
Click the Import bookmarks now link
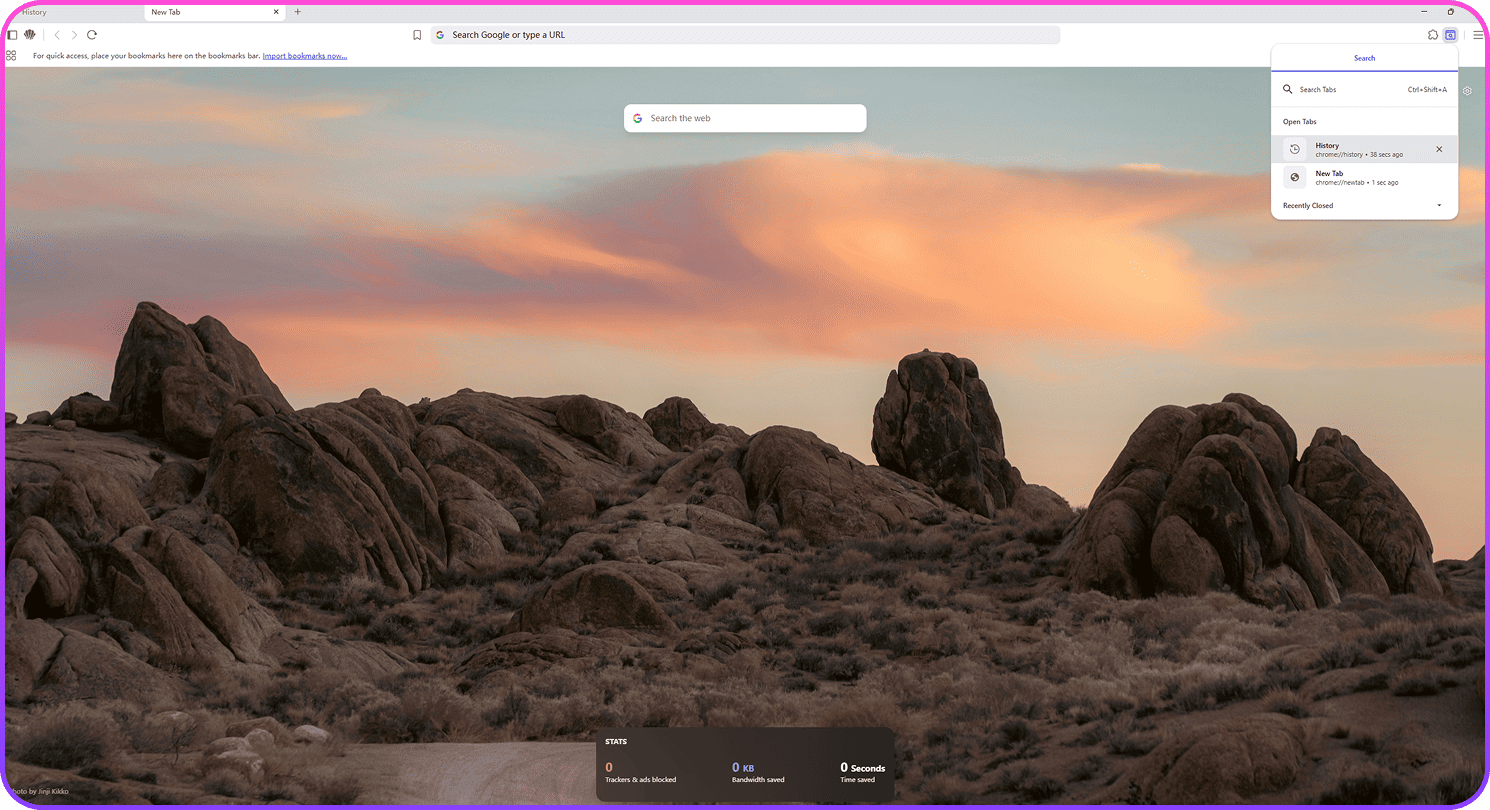click(305, 56)
